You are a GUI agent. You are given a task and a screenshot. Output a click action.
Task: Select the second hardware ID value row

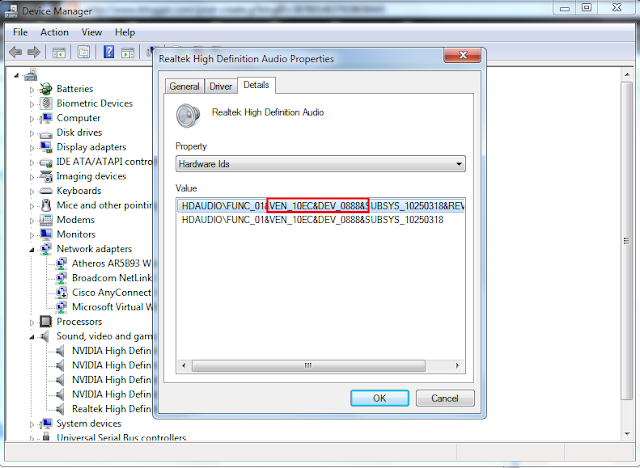[x=313, y=220]
